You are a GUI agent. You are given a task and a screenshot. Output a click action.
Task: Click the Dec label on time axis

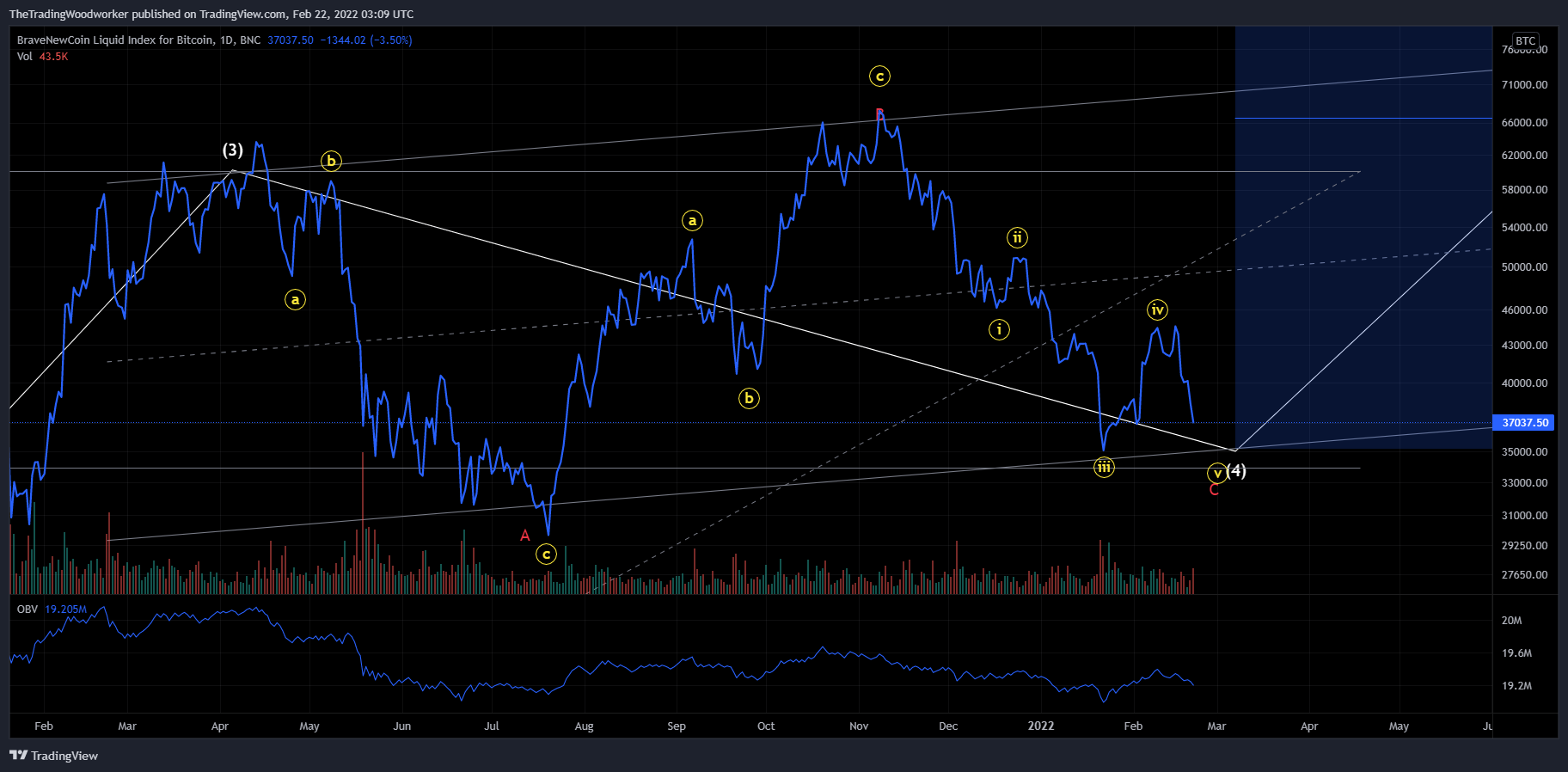click(x=948, y=726)
